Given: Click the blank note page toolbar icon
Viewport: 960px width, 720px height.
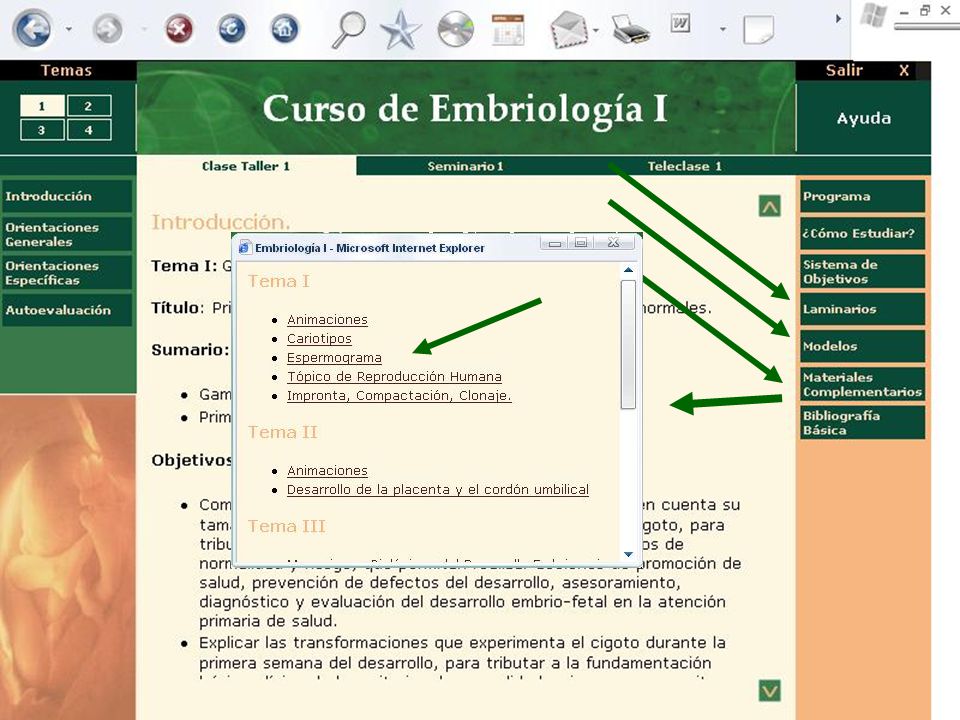Looking at the screenshot, I should (x=759, y=29).
